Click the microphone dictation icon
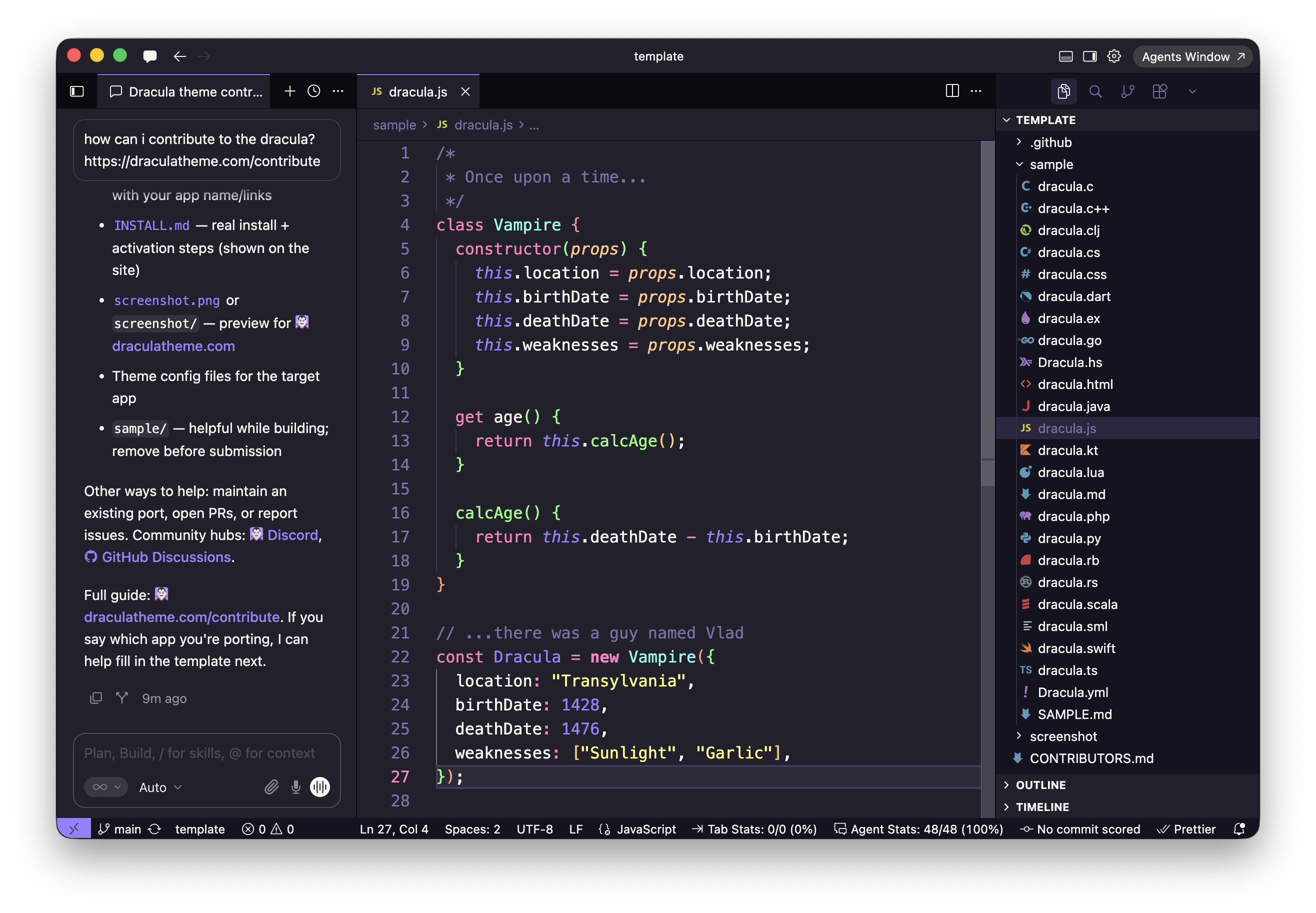 point(295,787)
